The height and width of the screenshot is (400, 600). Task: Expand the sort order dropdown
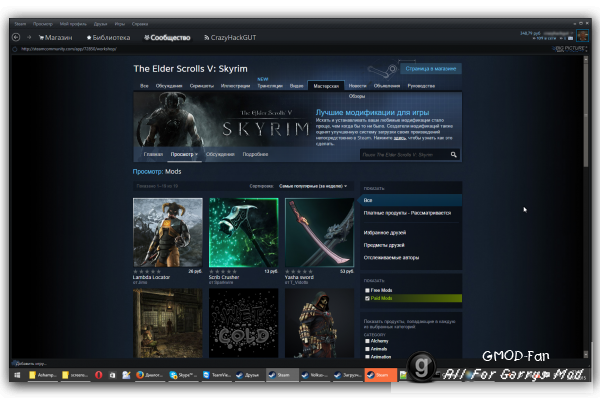pyautogui.click(x=313, y=186)
